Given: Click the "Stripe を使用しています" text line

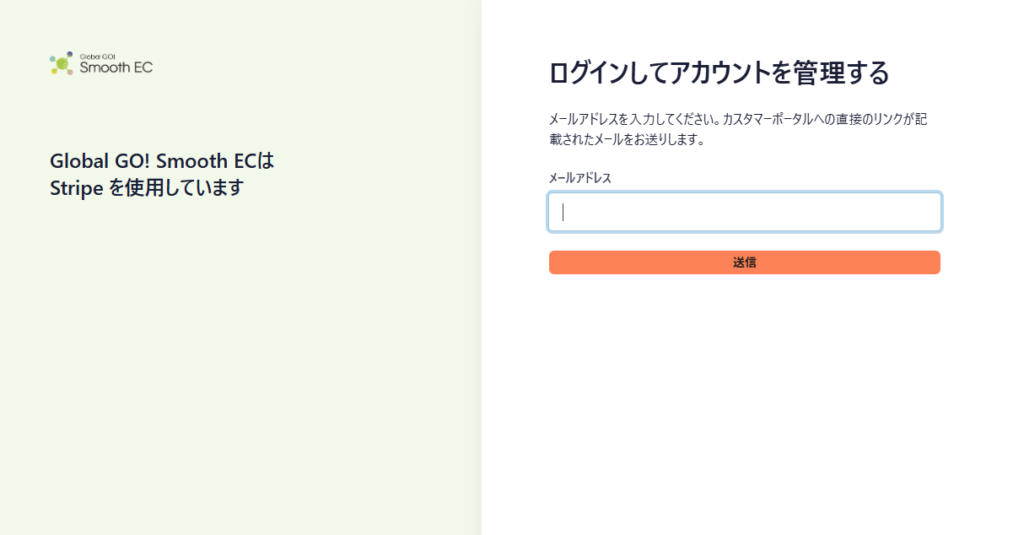Looking at the screenshot, I should pyautogui.click(x=147, y=188).
